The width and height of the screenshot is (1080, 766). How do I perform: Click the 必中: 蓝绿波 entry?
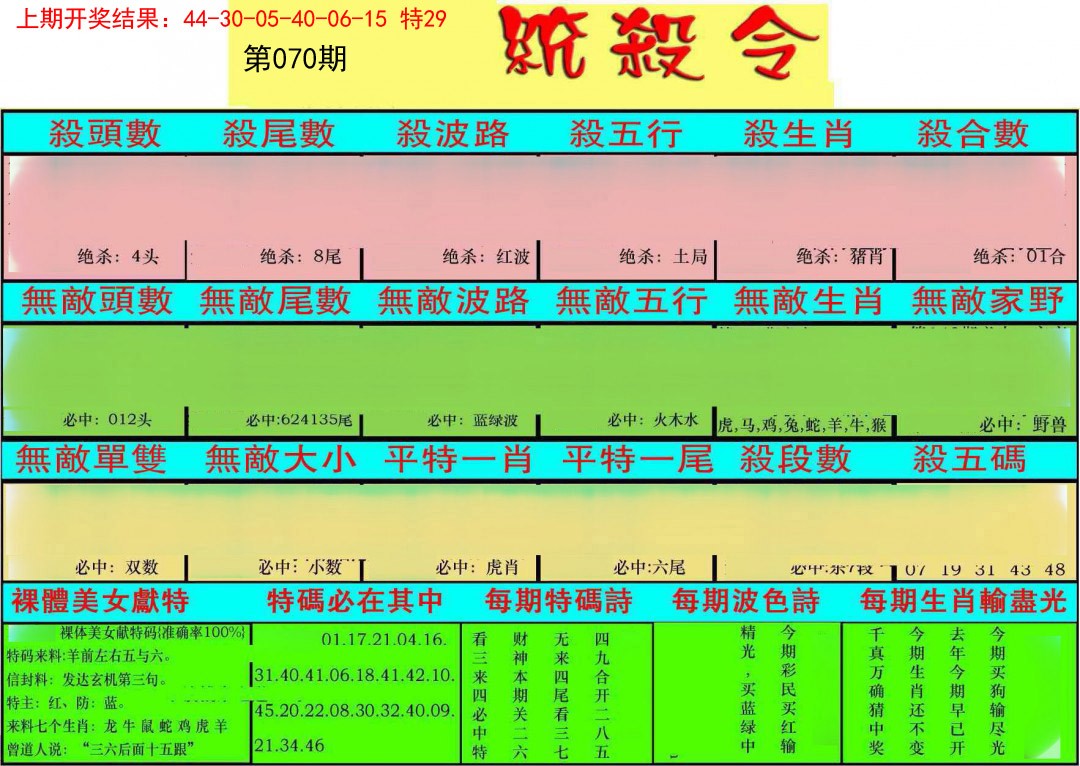tap(474, 421)
